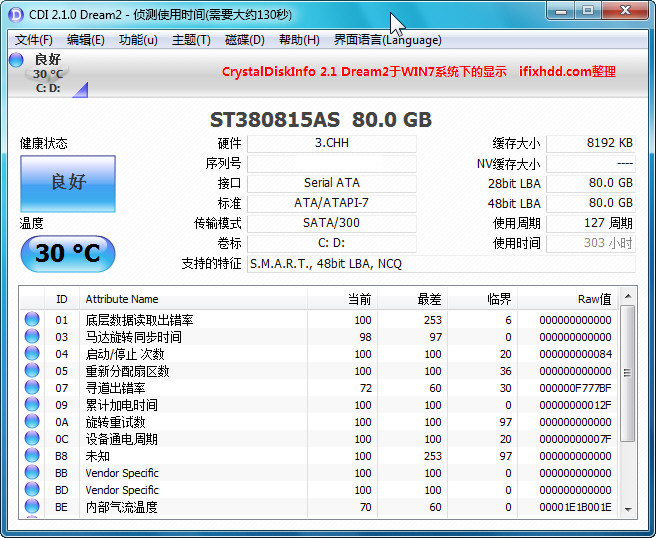Click the CDI app icon in title bar
The width and height of the screenshot is (656, 538).
pos(16,15)
